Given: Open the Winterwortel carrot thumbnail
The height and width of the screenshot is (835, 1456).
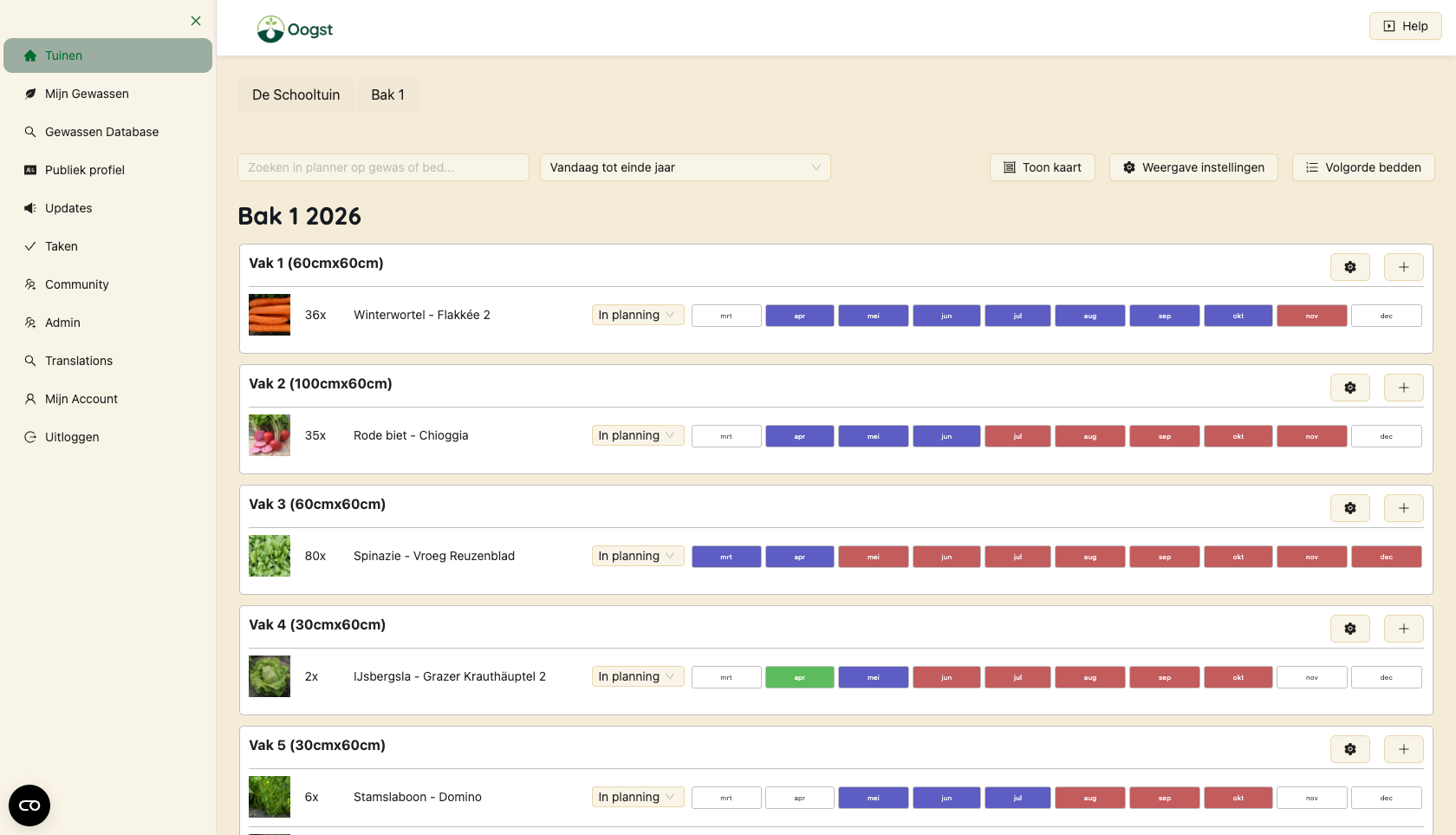Looking at the screenshot, I should coord(270,315).
